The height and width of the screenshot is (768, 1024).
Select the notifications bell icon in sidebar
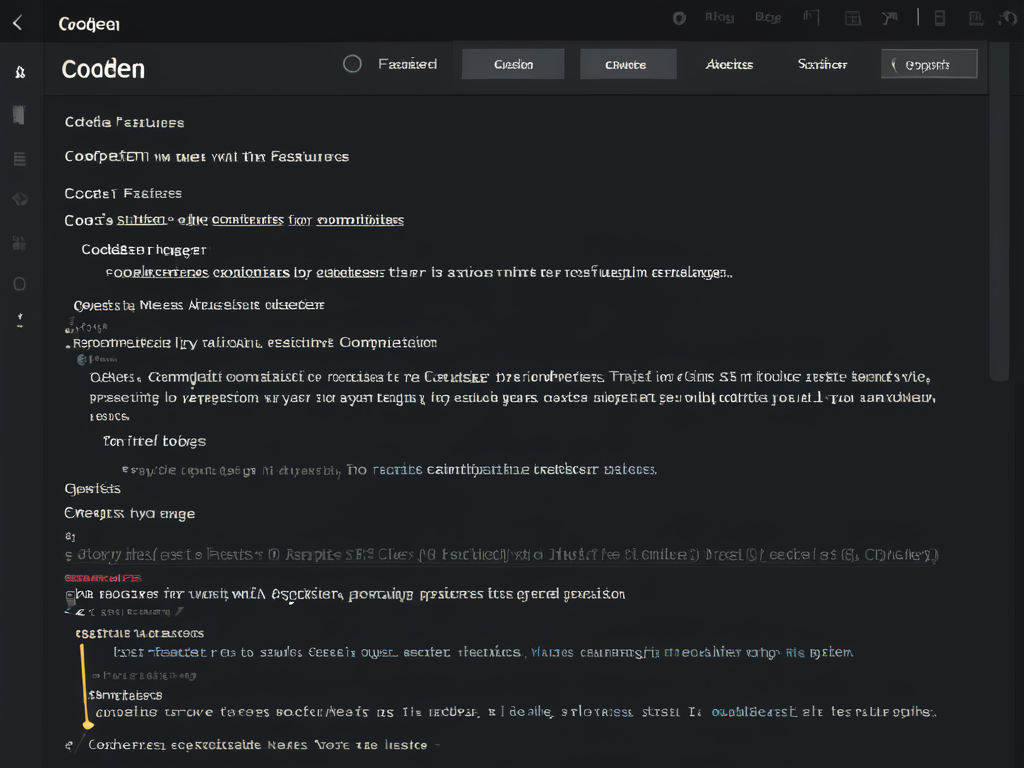coord(19,72)
